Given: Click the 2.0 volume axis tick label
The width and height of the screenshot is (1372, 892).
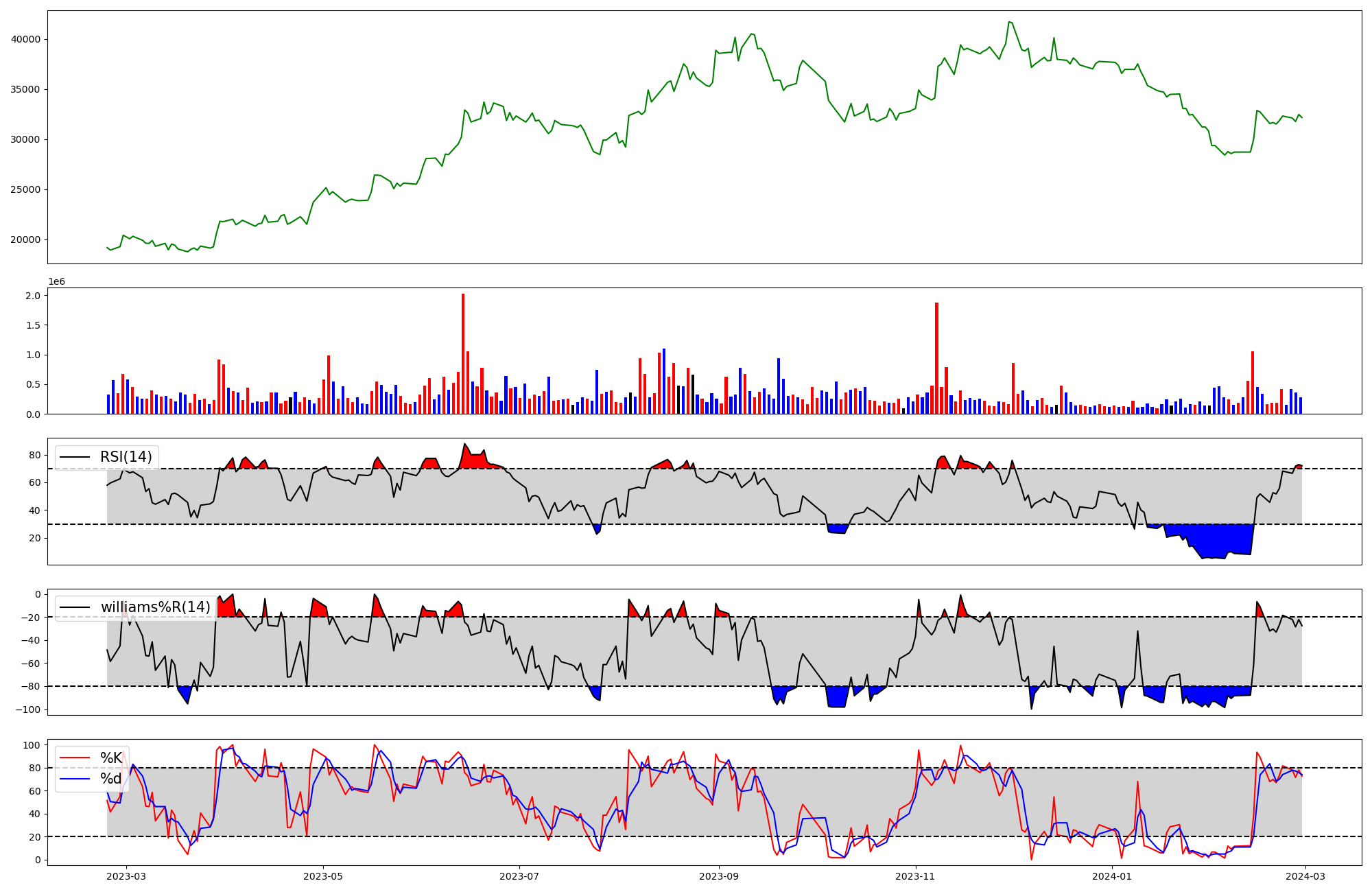Looking at the screenshot, I should click(x=34, y=296).
